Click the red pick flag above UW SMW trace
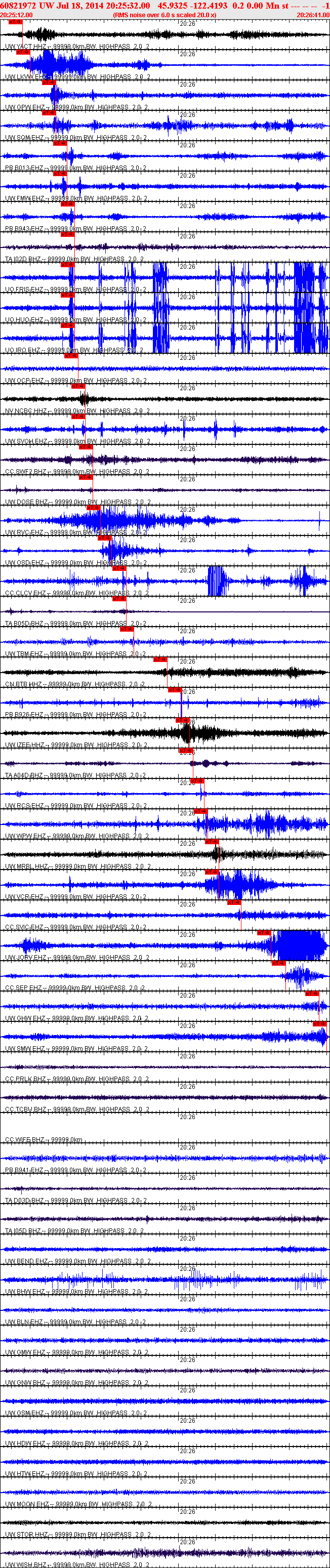 pyautogui.click(x=320, y=1024)
